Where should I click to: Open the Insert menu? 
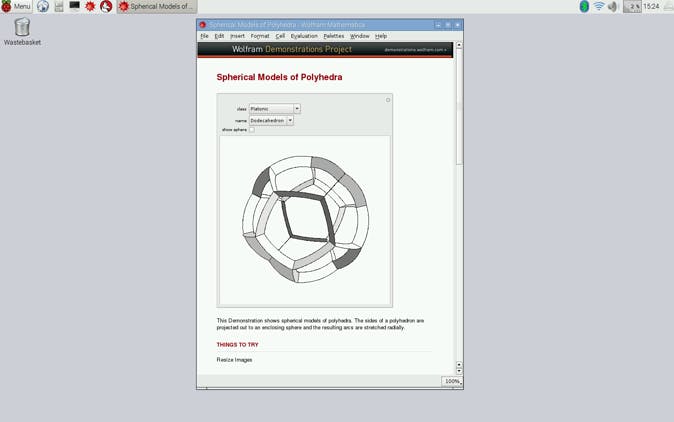[x=237, y=36]
